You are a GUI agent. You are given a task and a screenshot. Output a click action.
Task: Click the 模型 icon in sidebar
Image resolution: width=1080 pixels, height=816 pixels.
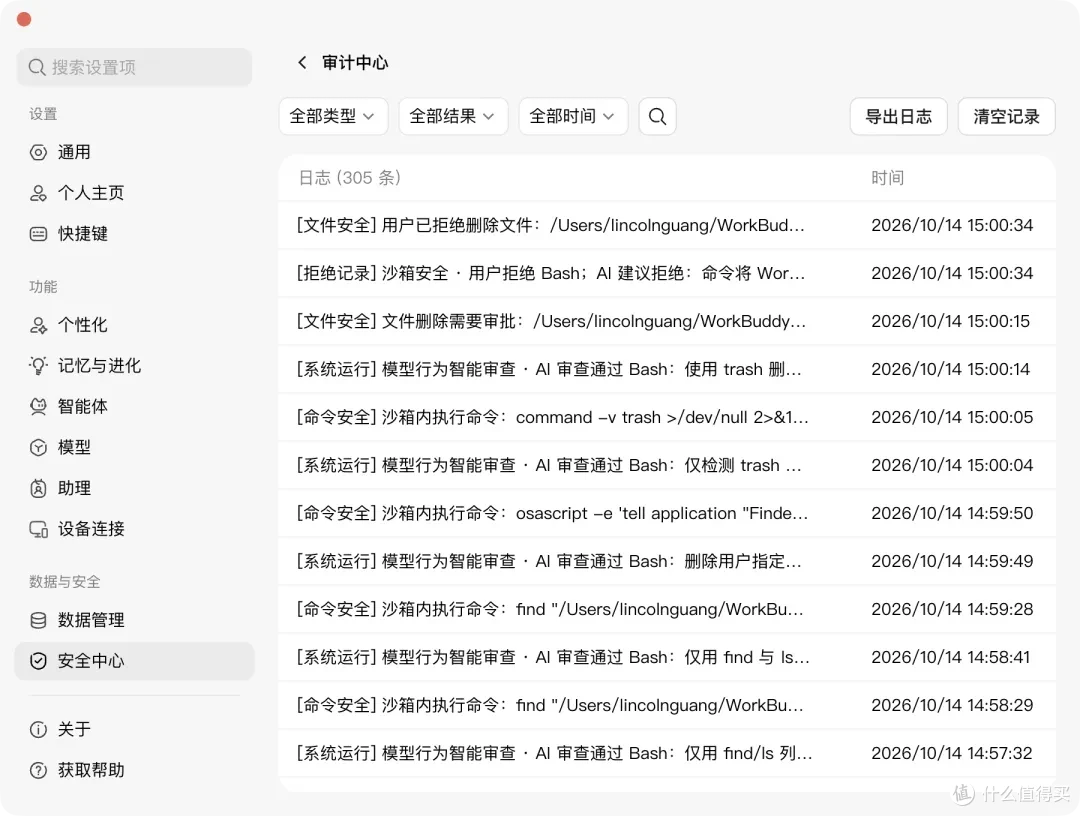[x=39, y=448]
